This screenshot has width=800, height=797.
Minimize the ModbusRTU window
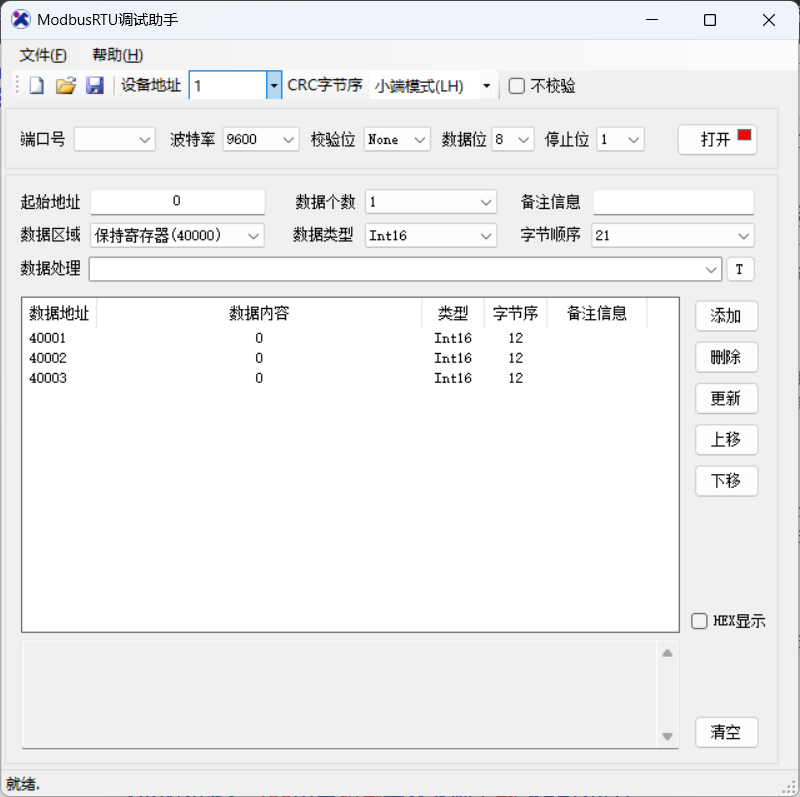coord(652,20)
